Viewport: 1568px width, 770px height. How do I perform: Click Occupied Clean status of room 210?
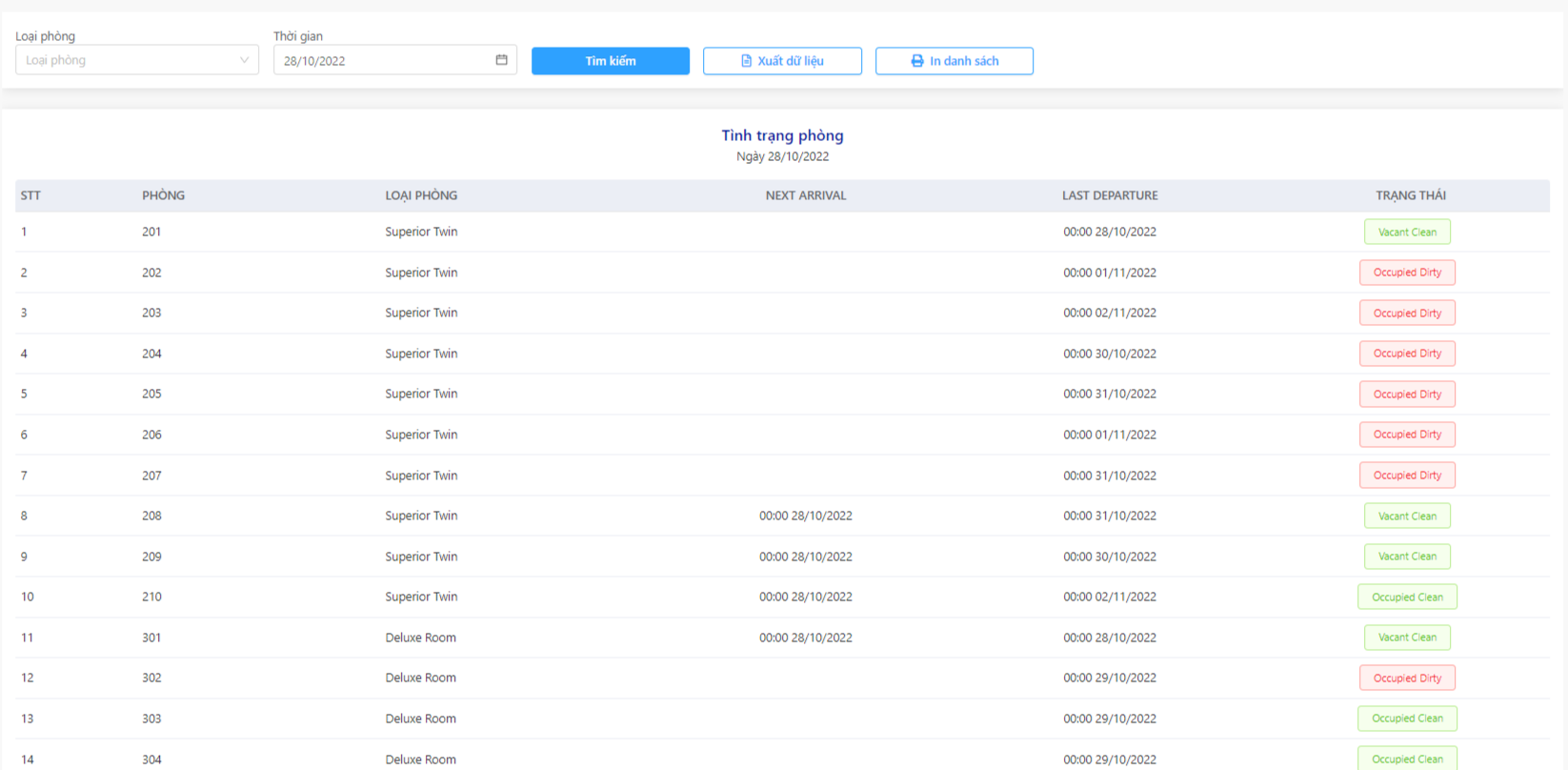pos(1407,597)
